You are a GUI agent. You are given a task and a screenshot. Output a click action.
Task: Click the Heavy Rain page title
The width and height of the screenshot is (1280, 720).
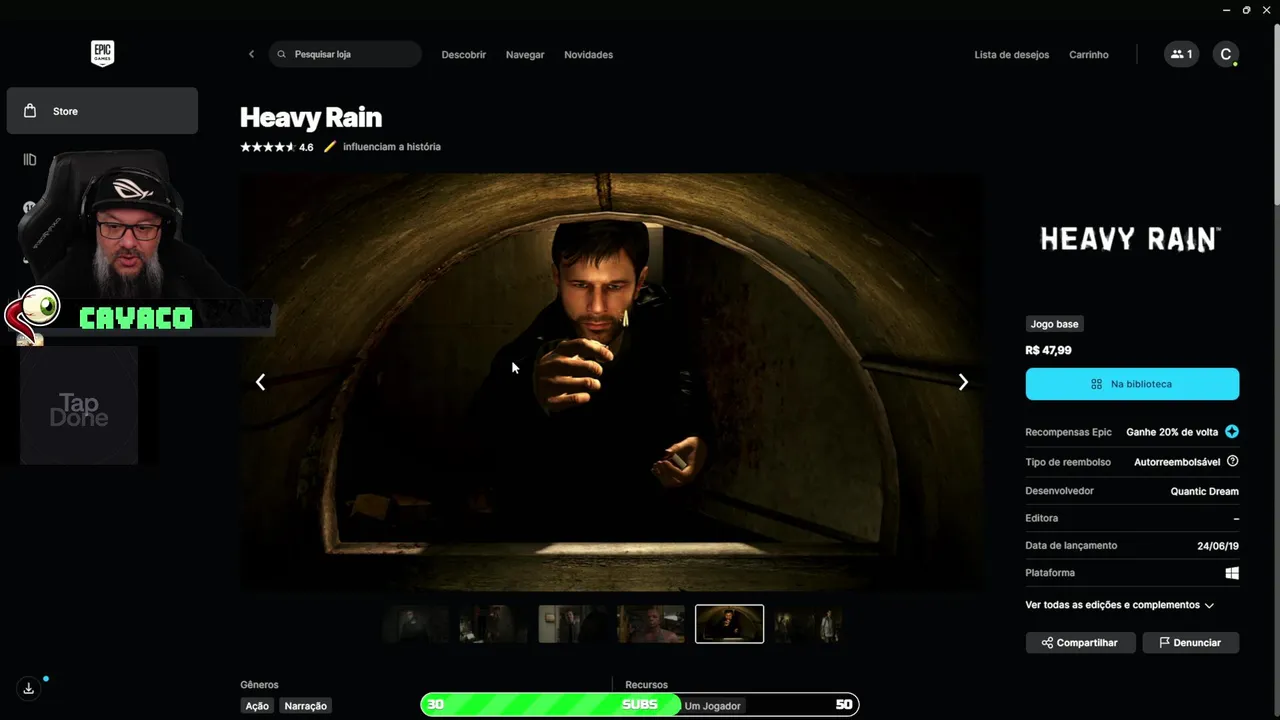click(311, 117)
